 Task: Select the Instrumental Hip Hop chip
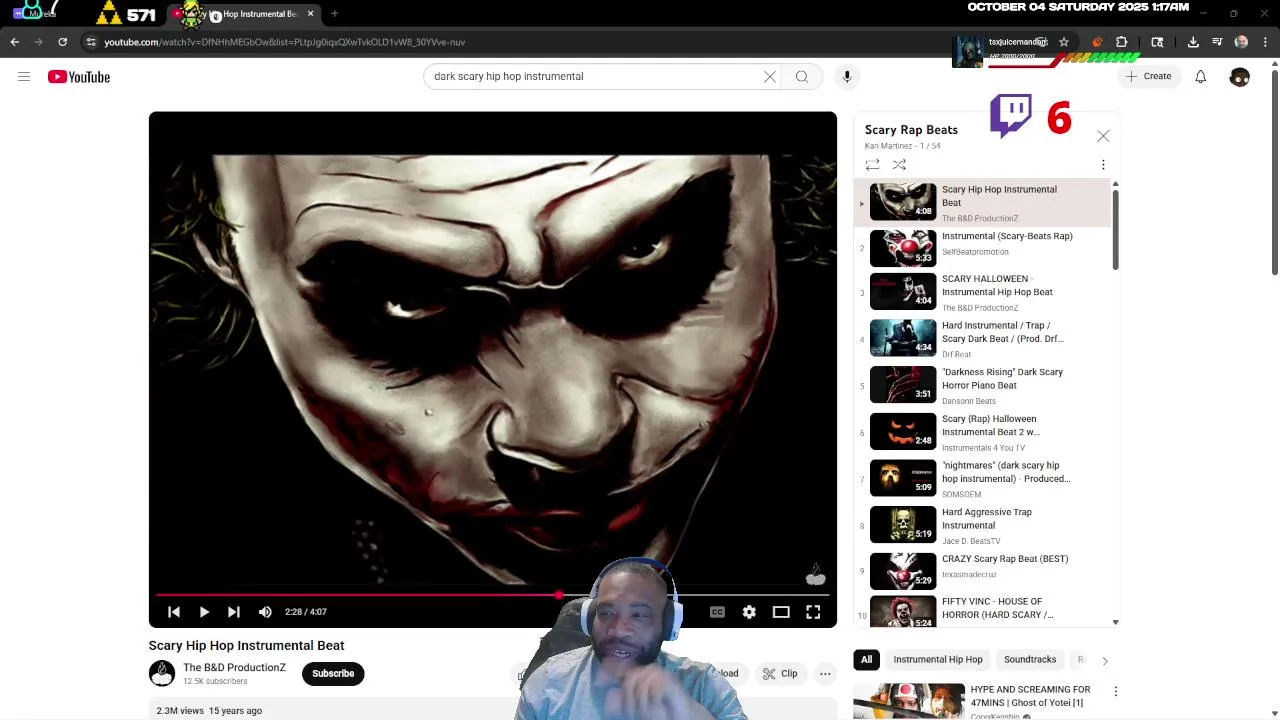click(x=938, y=660)
